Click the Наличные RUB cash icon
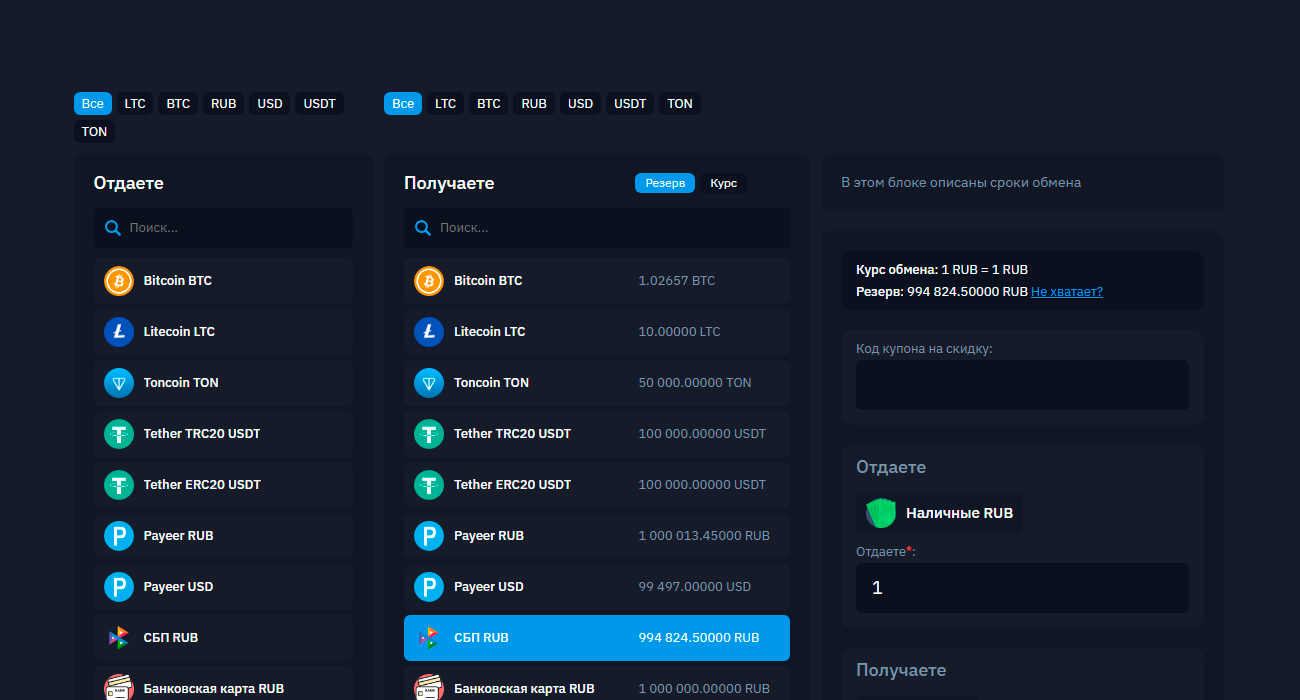 [881, 513]
